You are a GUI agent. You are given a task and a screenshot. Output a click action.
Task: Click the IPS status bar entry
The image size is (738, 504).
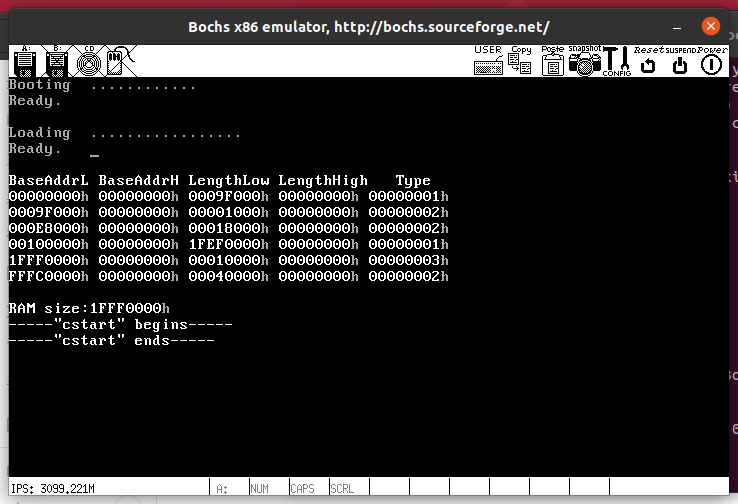pos(53,488)
